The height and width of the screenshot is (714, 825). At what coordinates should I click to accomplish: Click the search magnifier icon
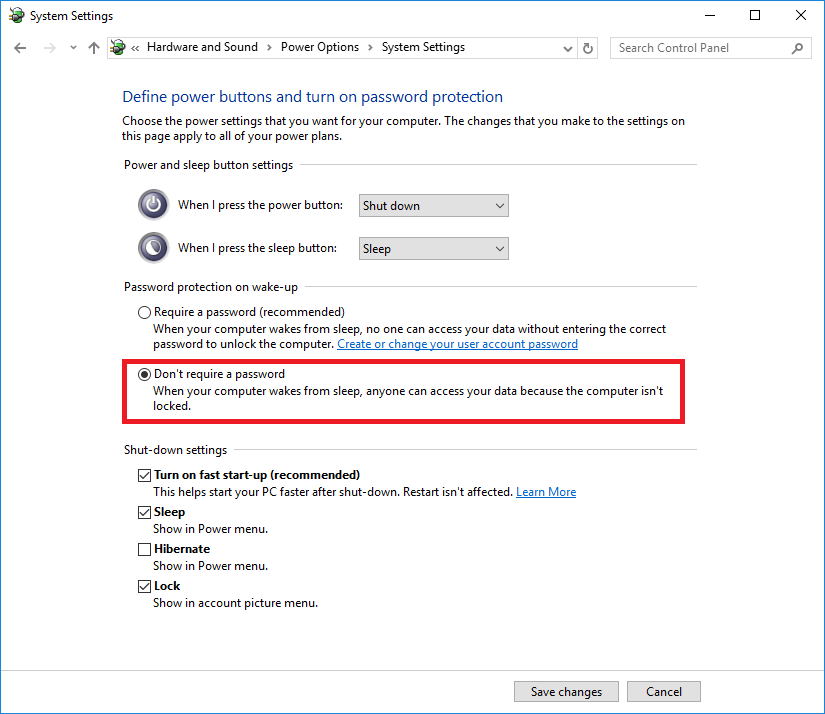point(797,48)
